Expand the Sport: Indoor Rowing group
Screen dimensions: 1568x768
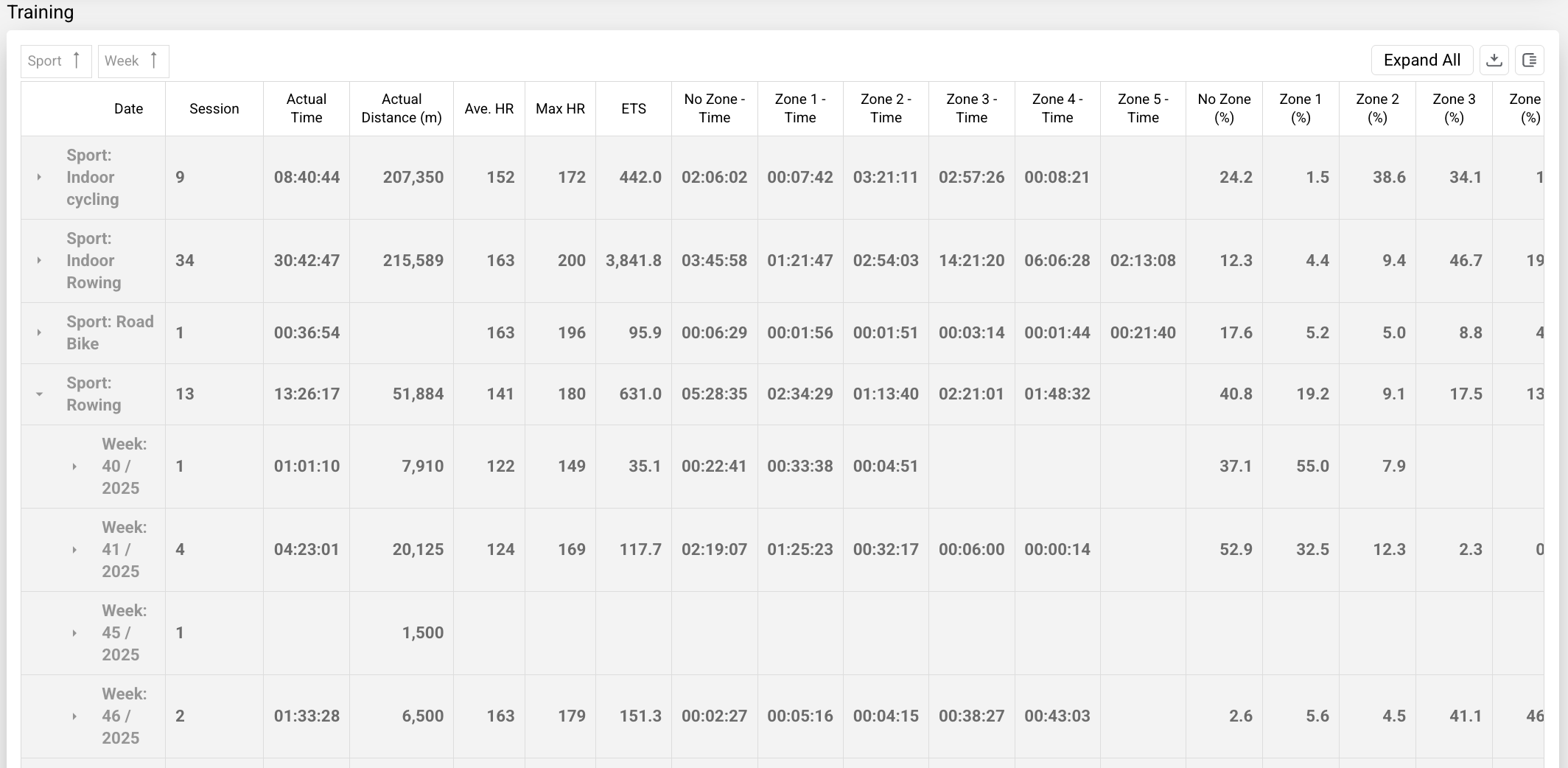pyautogui.click(x=39, y=260)
